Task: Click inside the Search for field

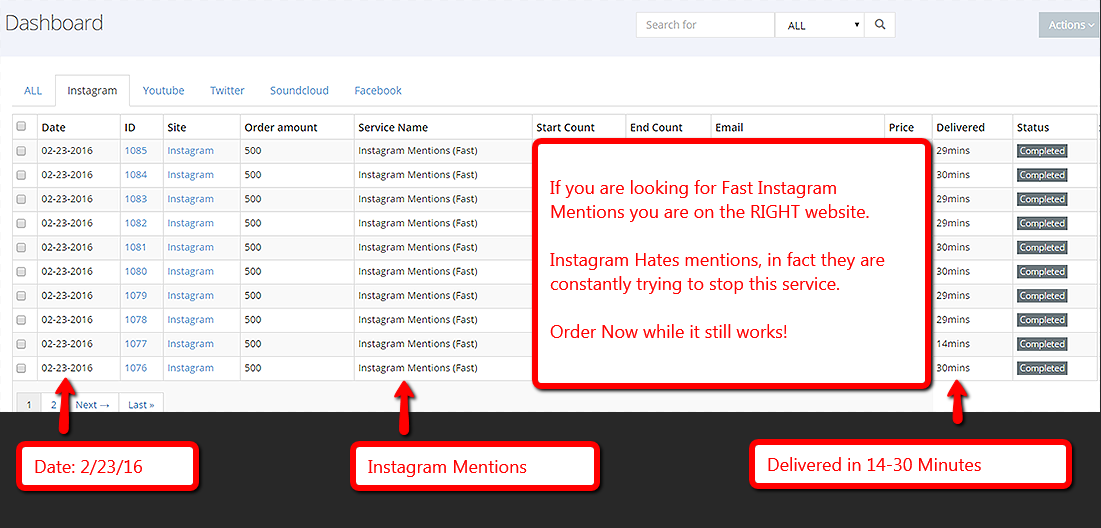Action: coord(705,25)
